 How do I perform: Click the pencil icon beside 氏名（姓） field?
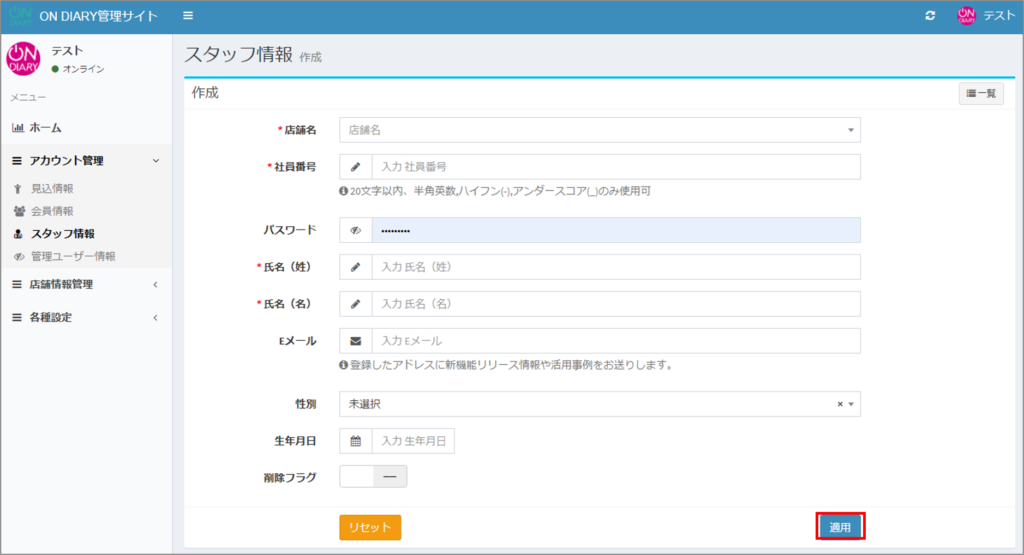355,267
